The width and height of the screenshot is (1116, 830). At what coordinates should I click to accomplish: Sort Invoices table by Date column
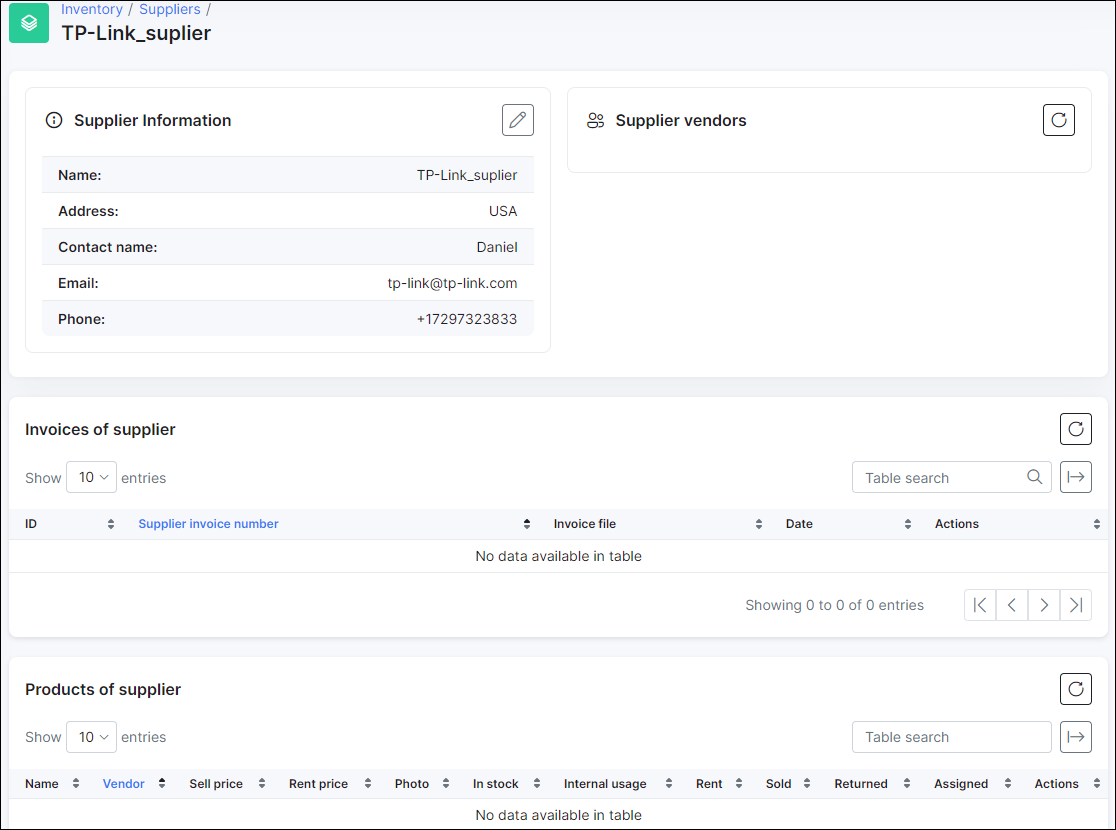(x=848, y=524)
